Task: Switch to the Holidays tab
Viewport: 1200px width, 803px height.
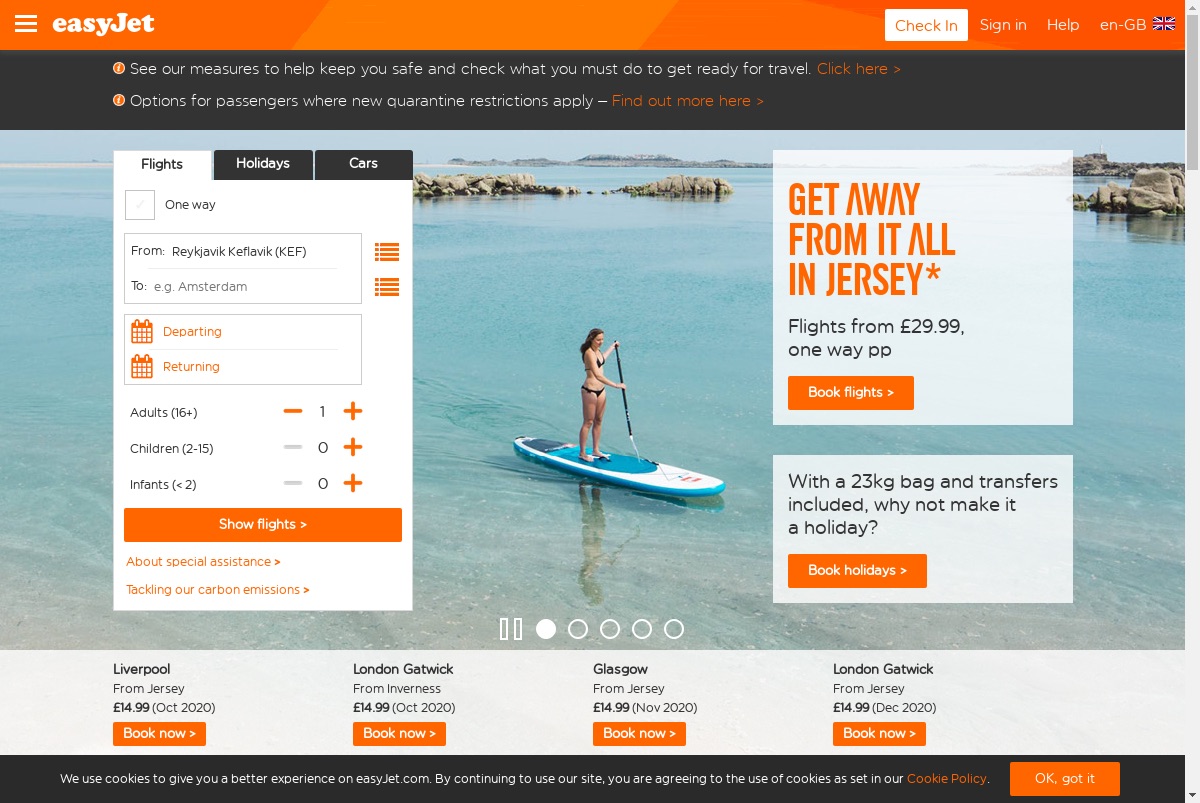Action: [x=263, y=164]
